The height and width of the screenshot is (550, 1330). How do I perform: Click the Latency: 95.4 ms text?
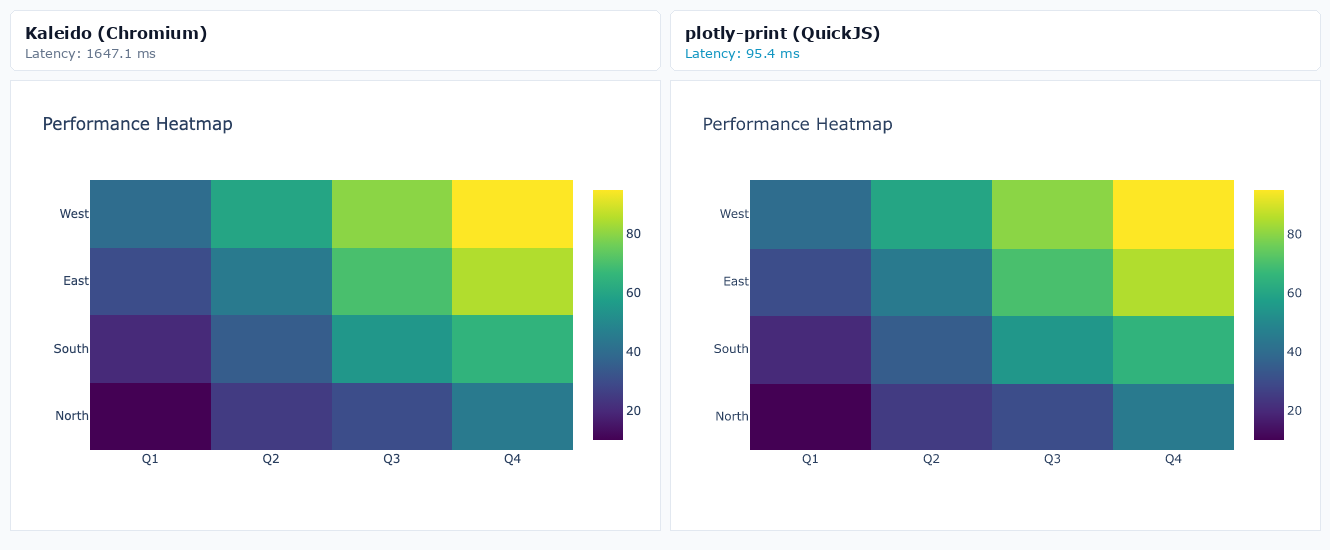click(742, 54)
